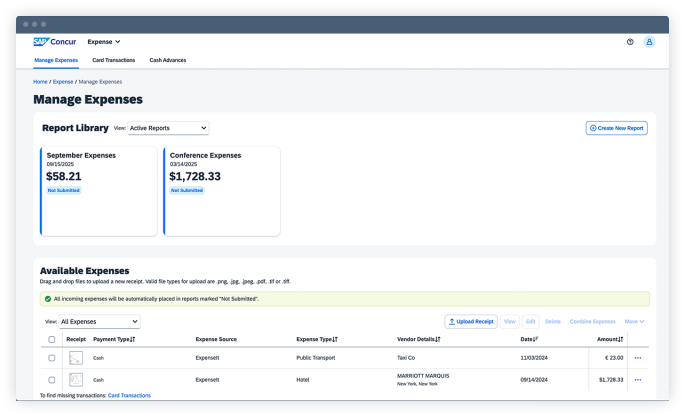The height and width of the screenshot is (416, 685).
Task: Switch to the Cash Advances tab
Action: tap(167, 60)
